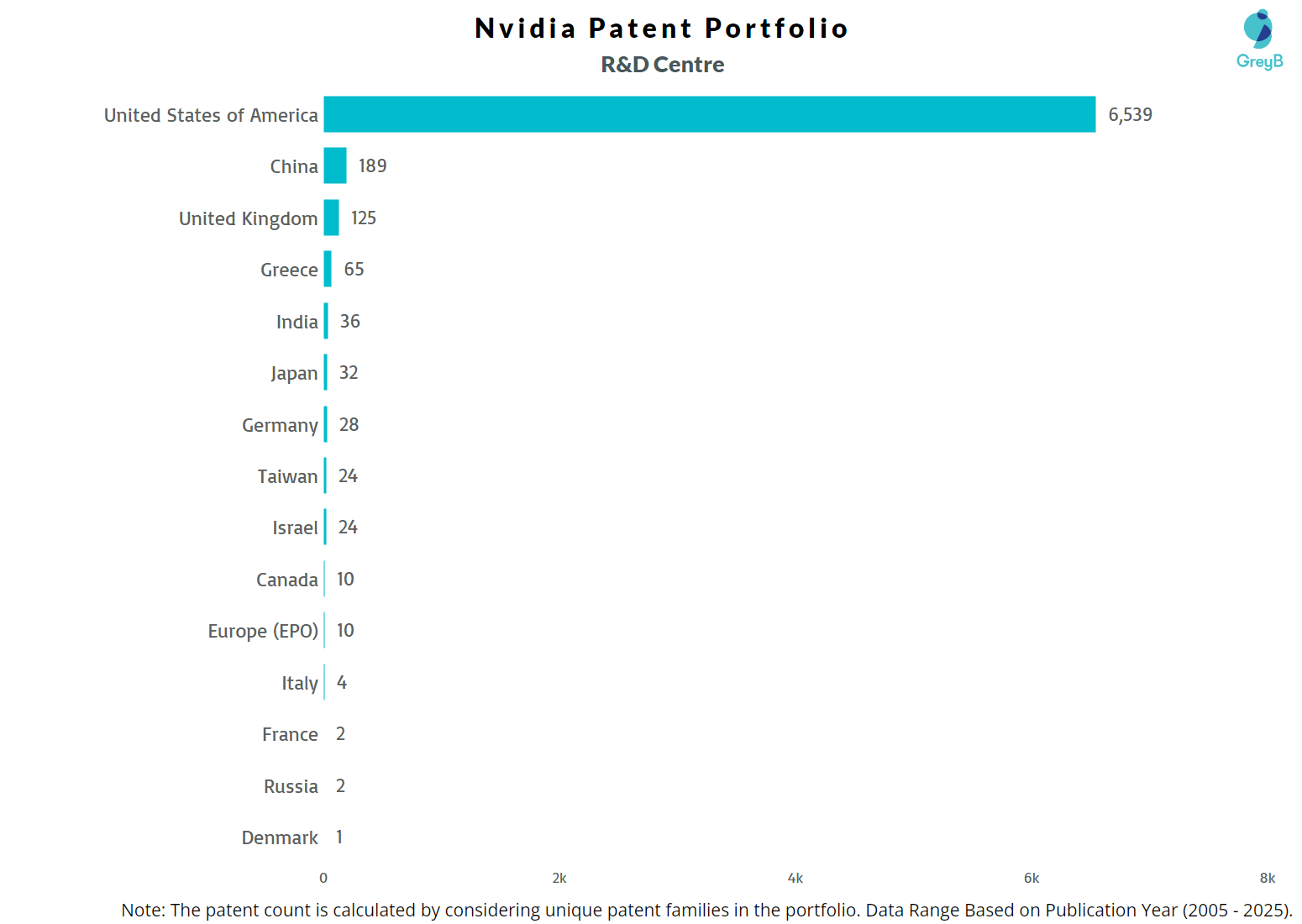Click the 189 value next to China
Image resolution: width=1302 pixels, height=924 pixels.
pyautogui.click(x=372, y=166)
